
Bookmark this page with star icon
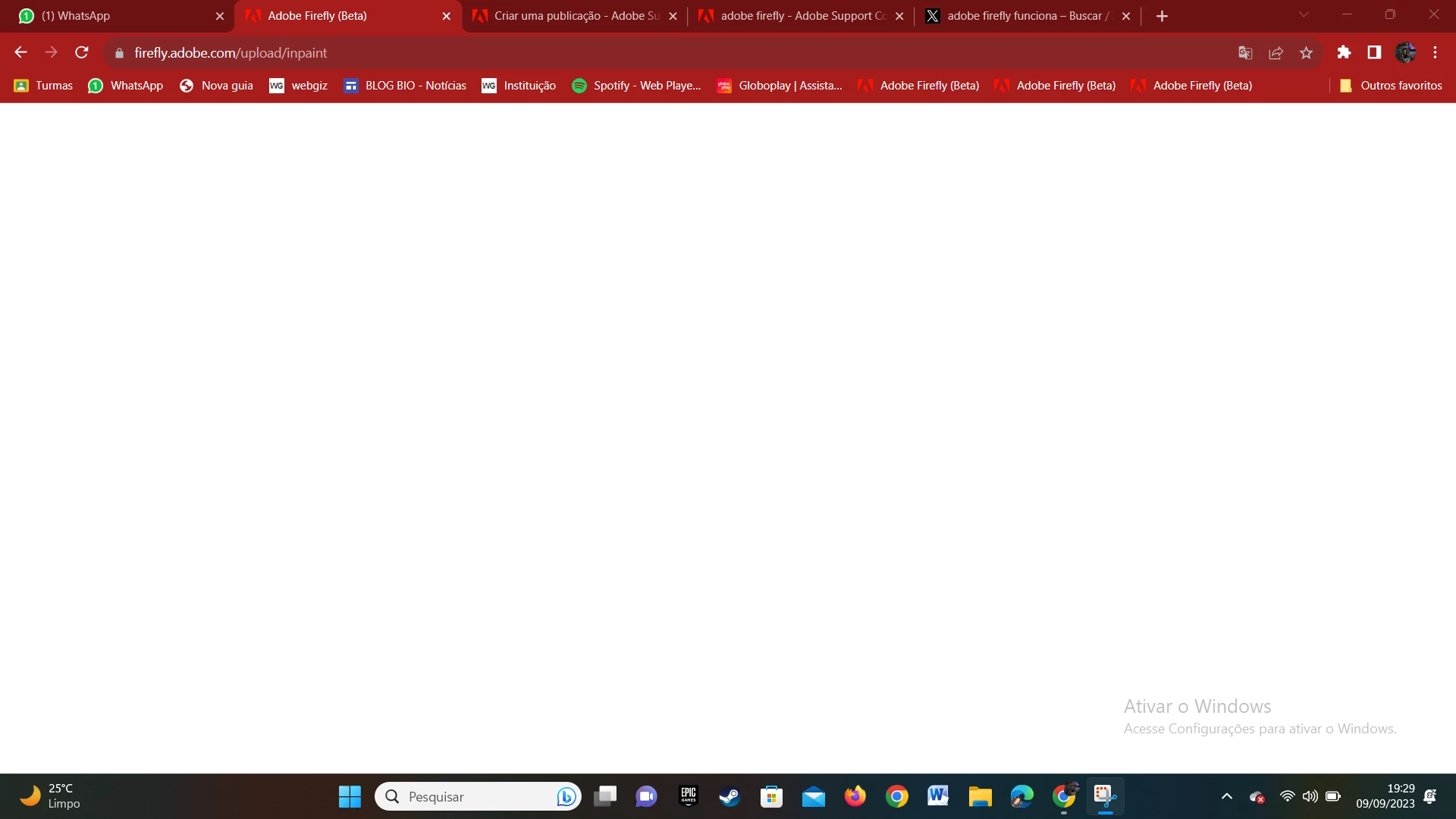pos(1306,52)
